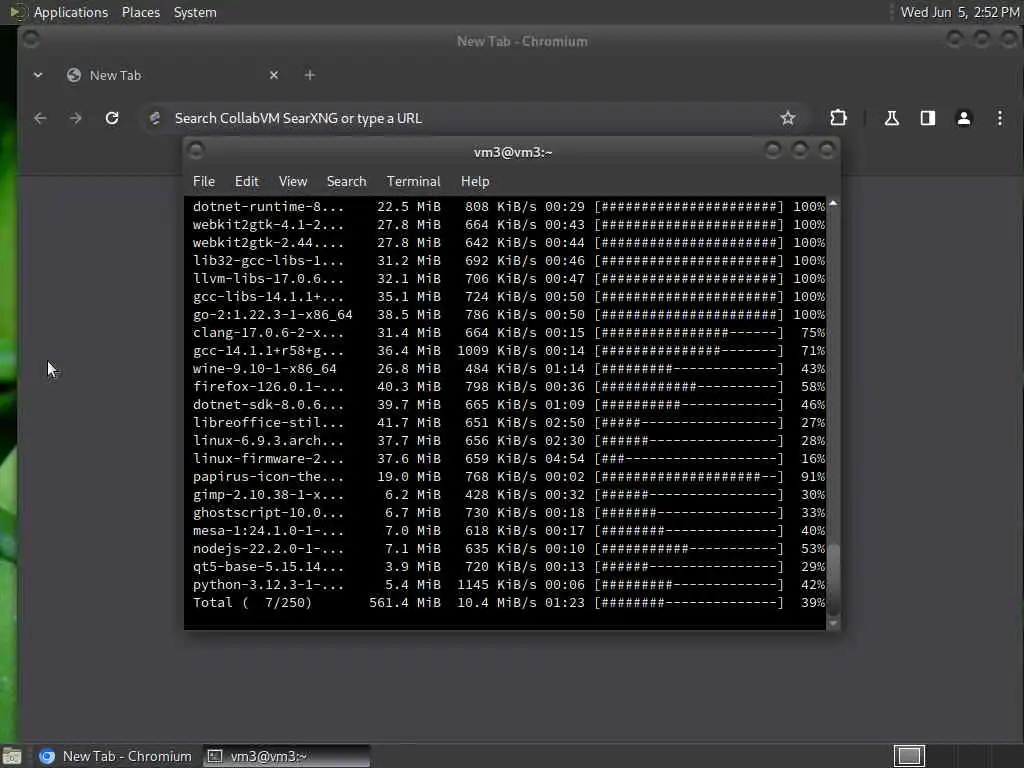Viewport: 1024px width, 768px height.
Task: Click the Chromium back arrow
Action: point(40,118)
